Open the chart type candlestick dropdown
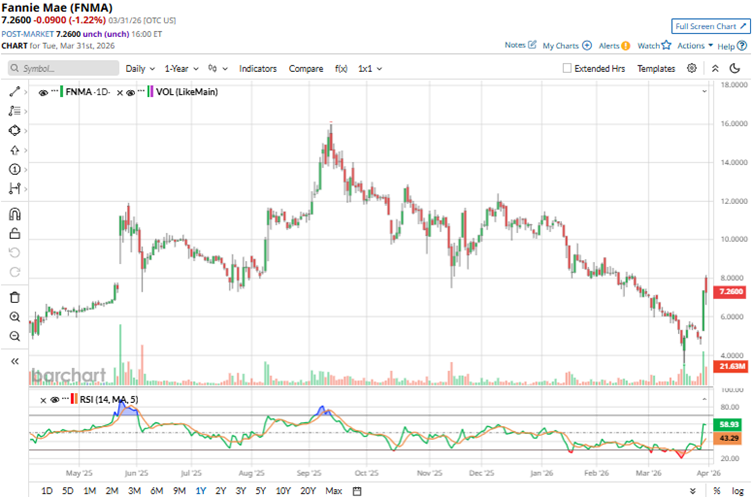The width and height of the screenshot is (752, 497). (218, 69)
